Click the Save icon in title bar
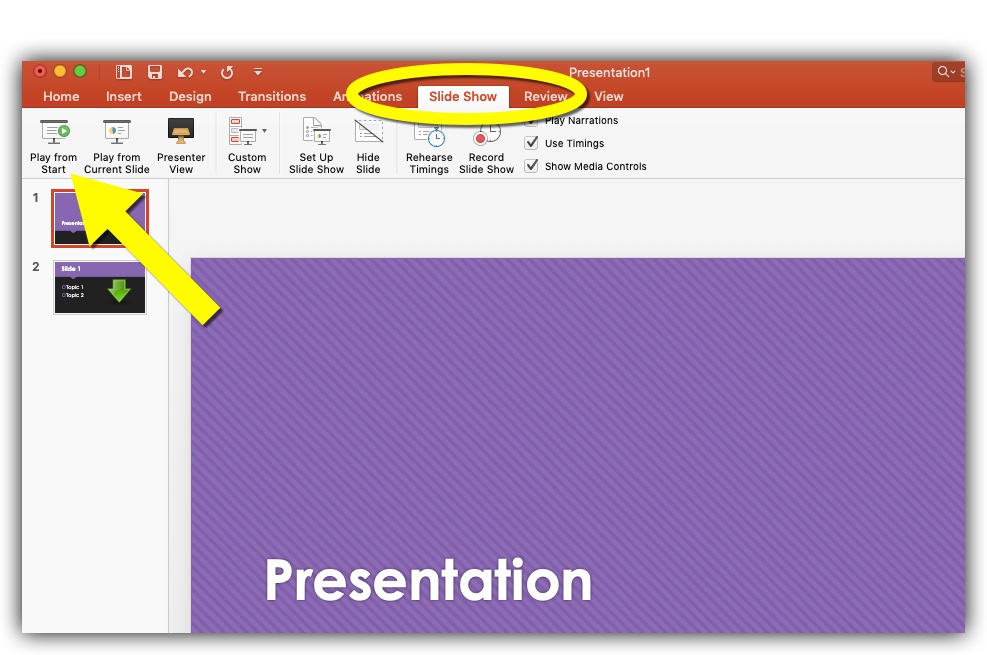987x655 pixels. (x=155, y=72)
